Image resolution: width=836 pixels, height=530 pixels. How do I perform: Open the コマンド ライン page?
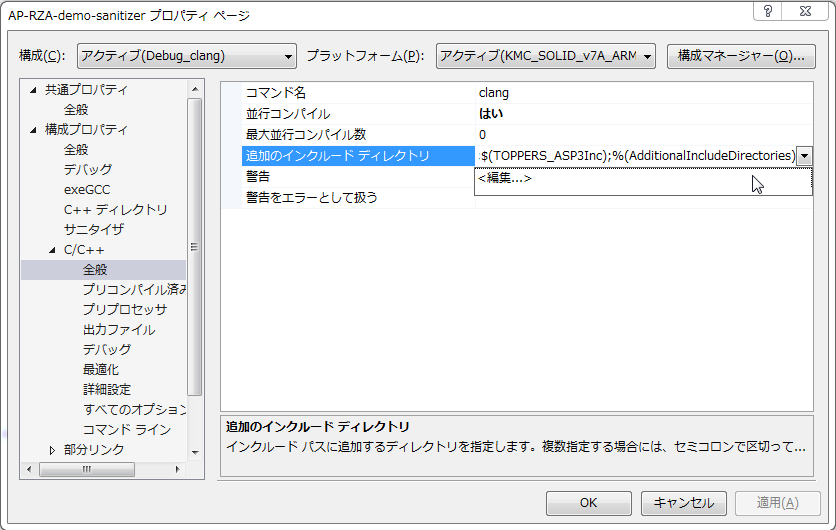pyautogui.click(x=126, y=430)
